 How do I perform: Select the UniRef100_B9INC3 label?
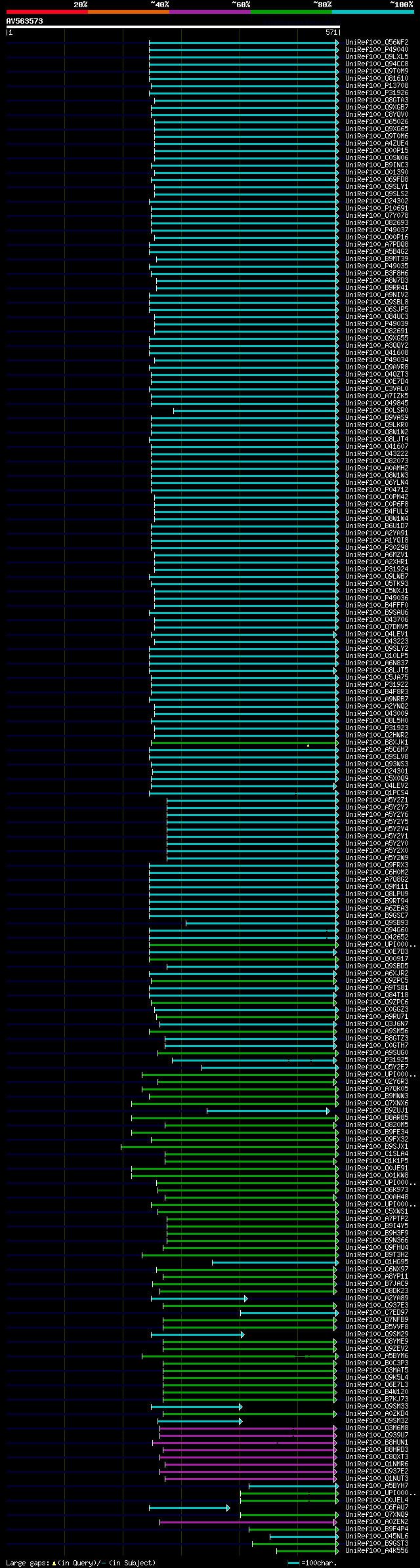point(377,165)
